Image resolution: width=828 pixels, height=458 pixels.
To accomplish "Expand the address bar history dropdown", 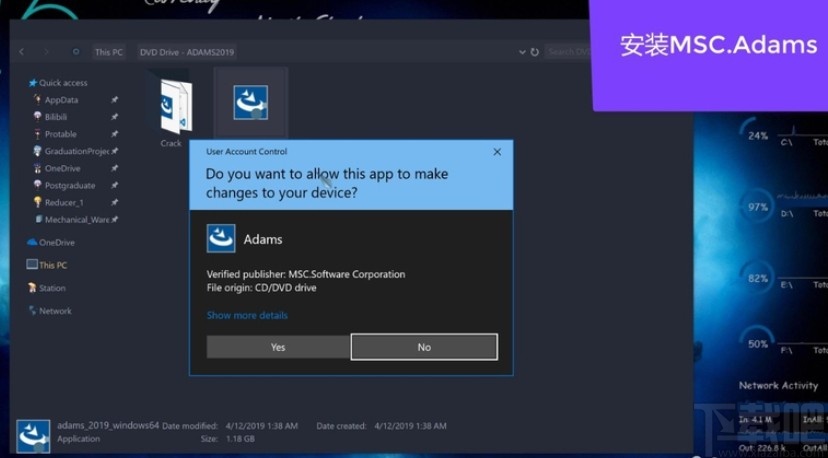I will tap(522, 52).
